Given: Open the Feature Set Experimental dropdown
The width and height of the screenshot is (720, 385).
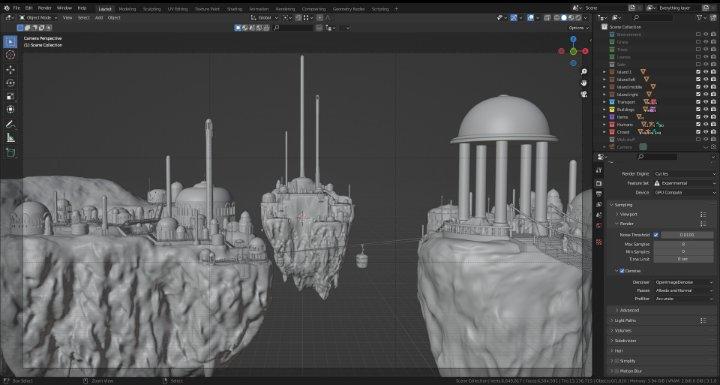Looking at the screenshot, I should tap(685, 183).
